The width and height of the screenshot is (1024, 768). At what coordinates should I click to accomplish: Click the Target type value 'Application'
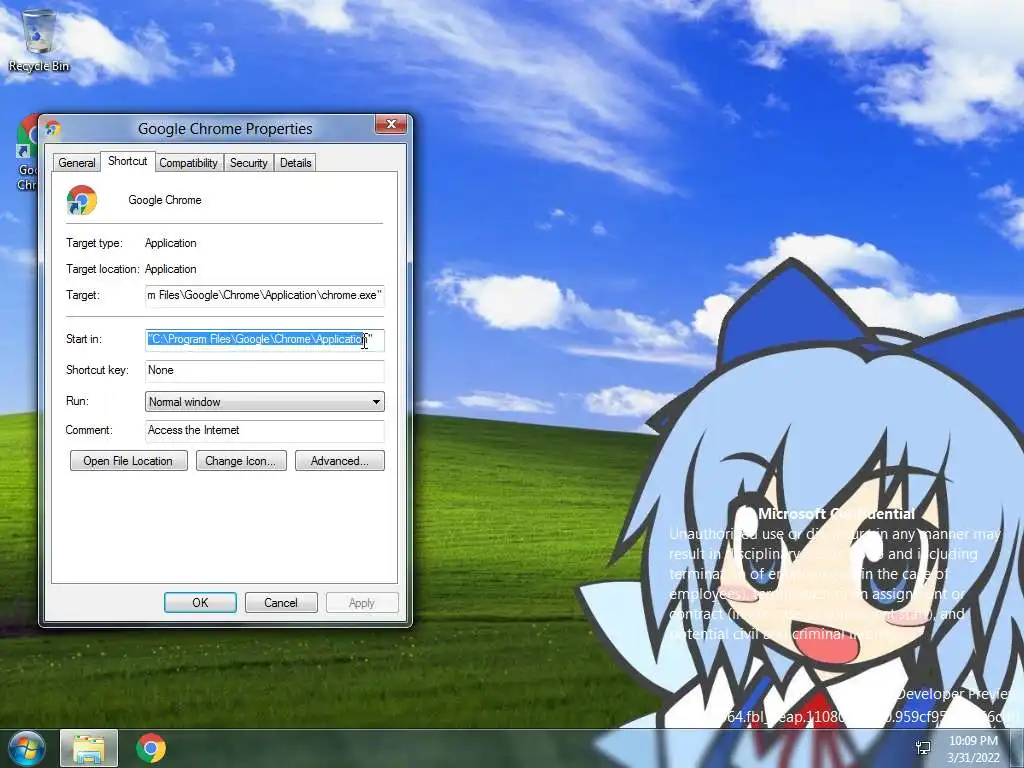tap(170, 243)
